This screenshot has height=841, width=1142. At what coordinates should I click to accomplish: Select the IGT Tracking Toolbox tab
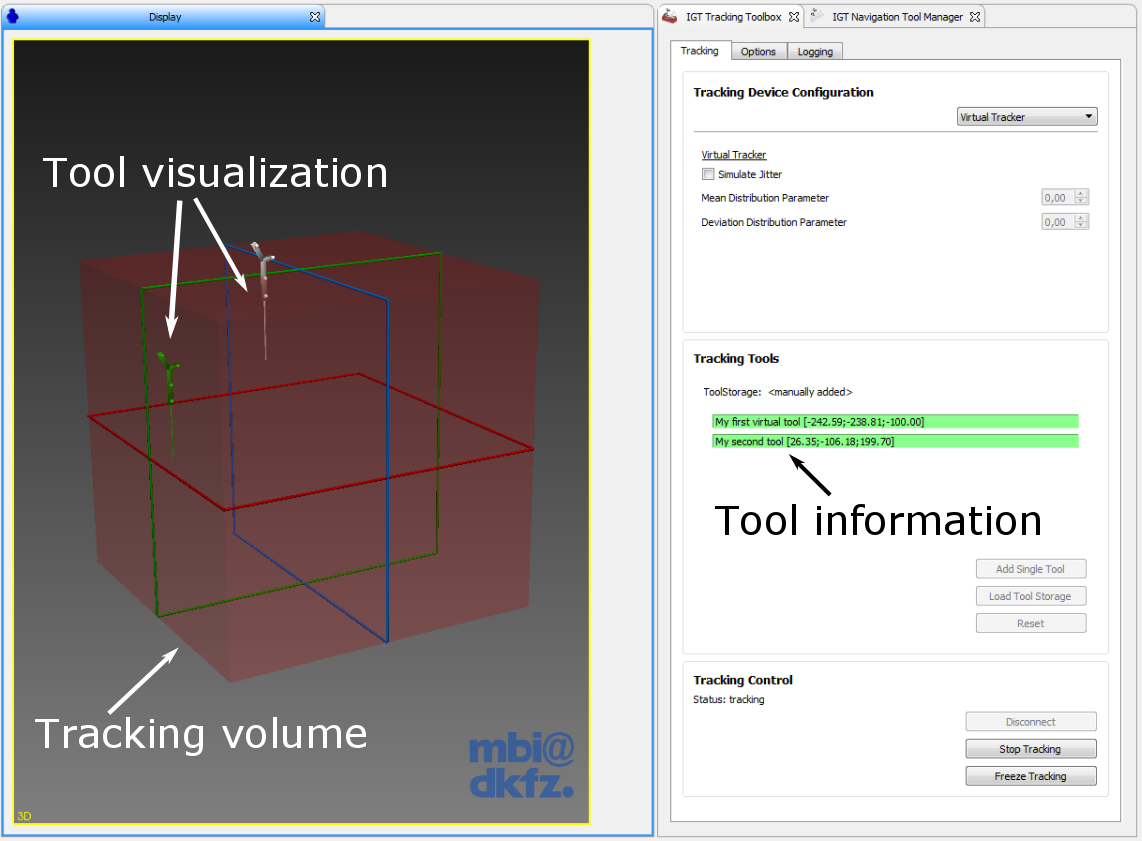point(733,17)
